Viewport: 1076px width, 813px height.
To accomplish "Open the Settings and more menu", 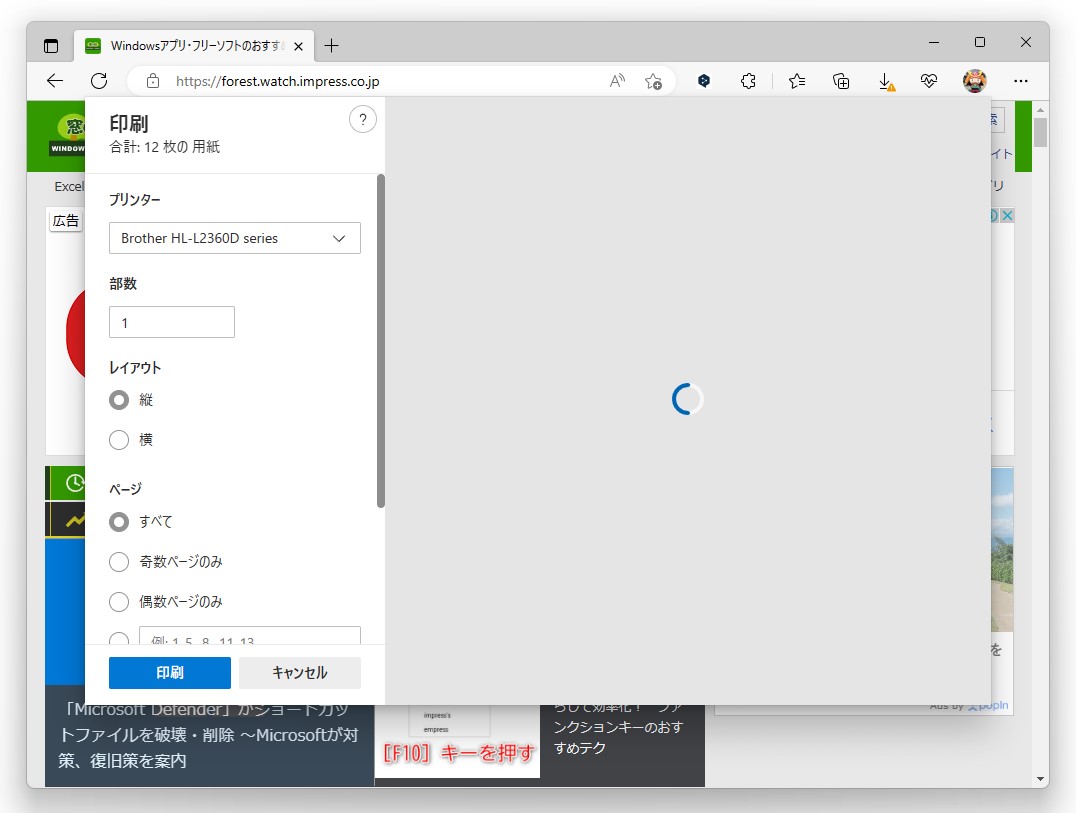I will (x=1021, y=81).
